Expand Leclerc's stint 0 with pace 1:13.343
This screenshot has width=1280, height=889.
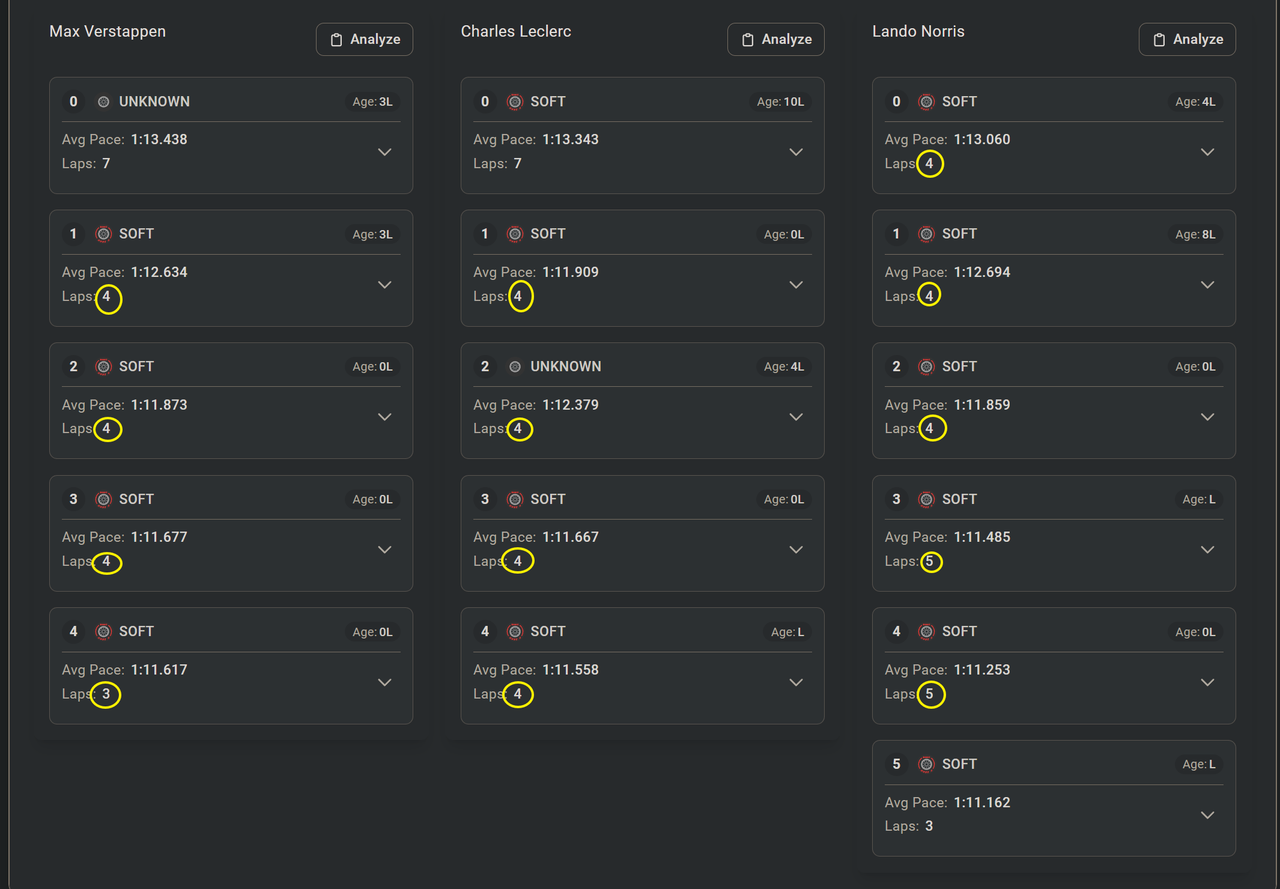tap(796, 152)
